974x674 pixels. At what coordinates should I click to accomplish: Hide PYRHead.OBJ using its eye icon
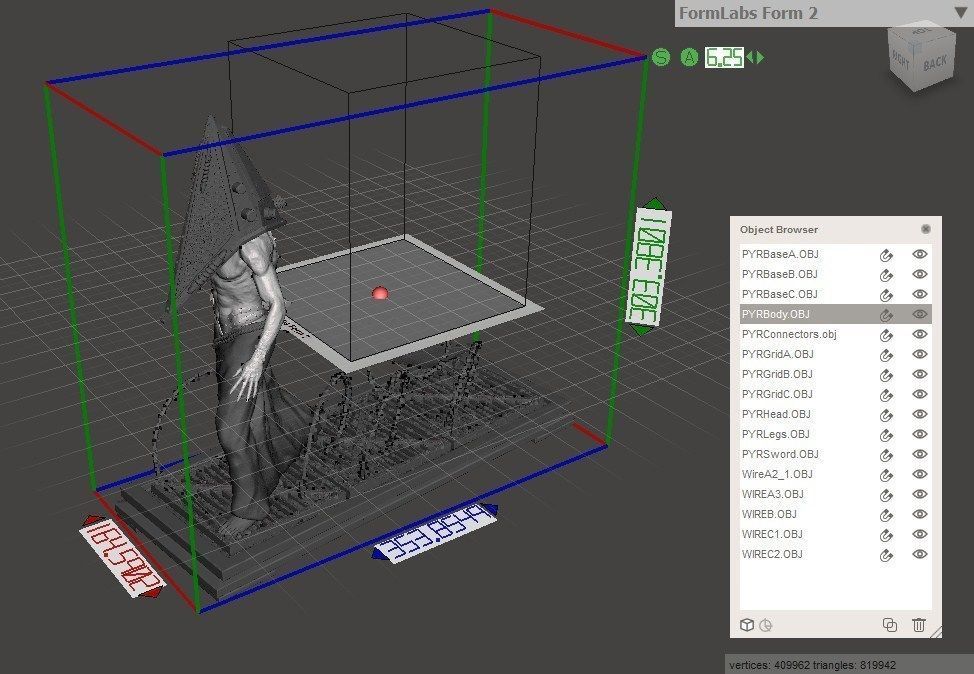920,414
